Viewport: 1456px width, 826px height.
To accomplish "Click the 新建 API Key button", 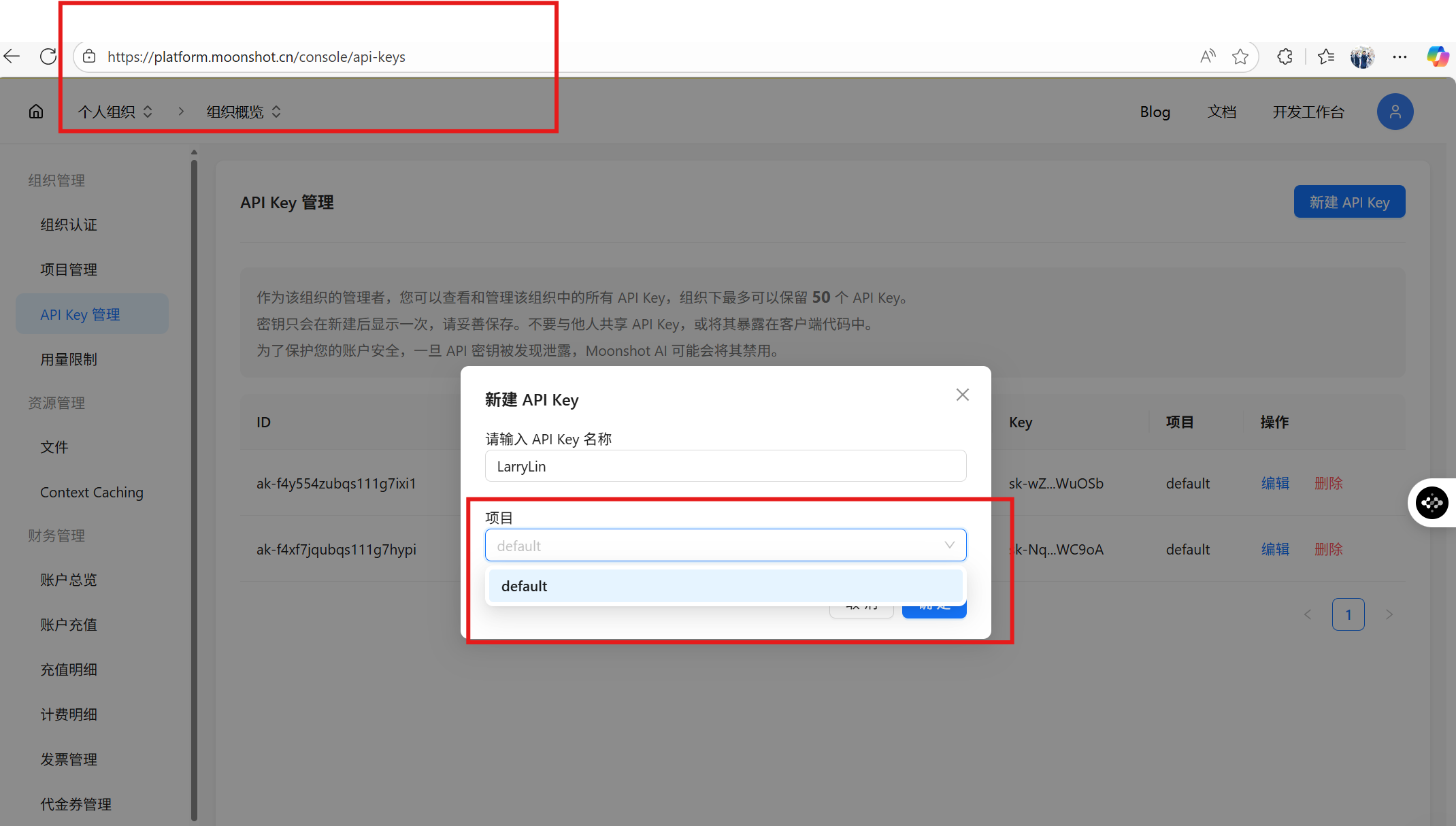I will click(1349, 202).
